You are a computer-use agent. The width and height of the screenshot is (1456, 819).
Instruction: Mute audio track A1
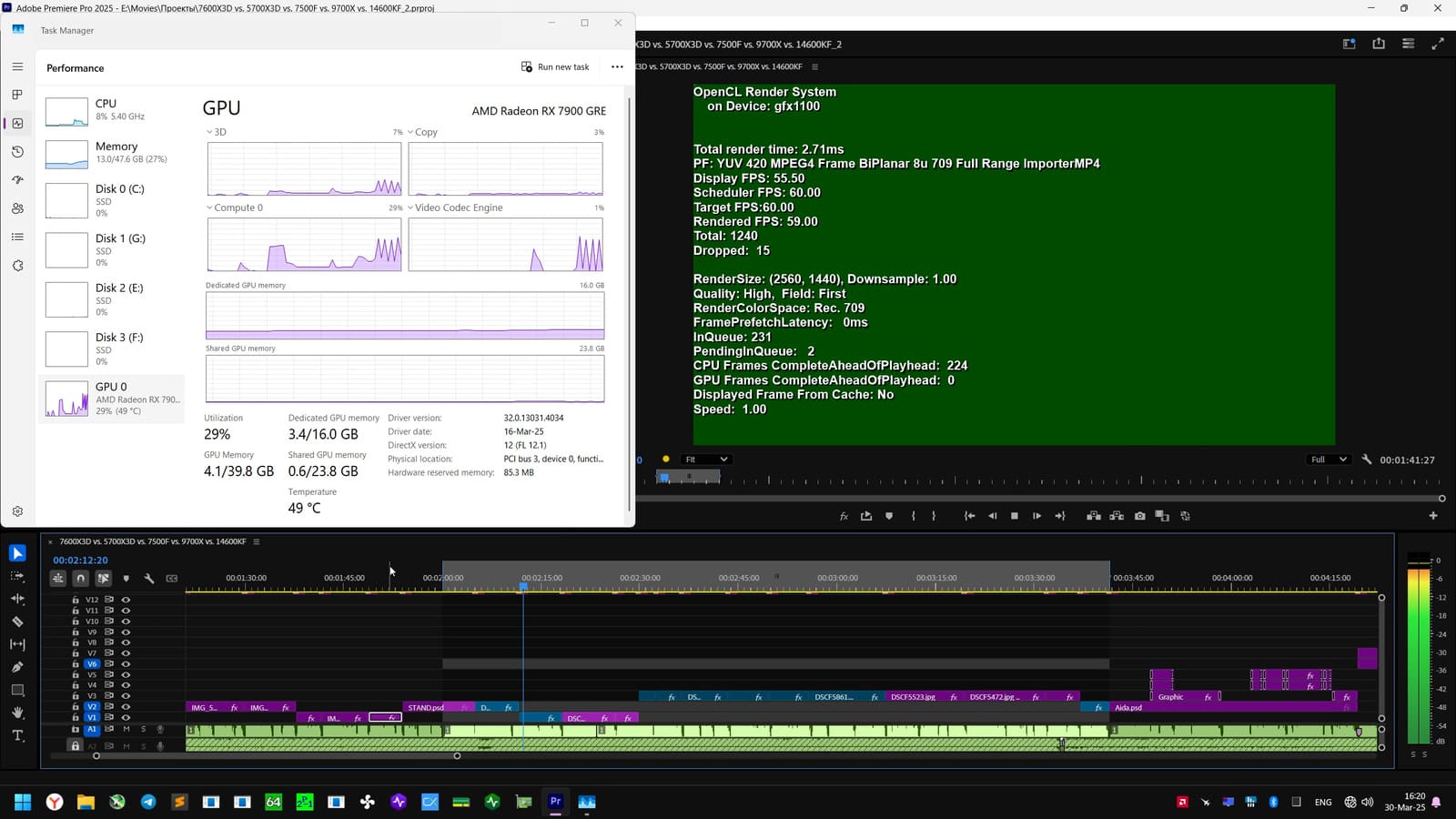tap(126, 729)
